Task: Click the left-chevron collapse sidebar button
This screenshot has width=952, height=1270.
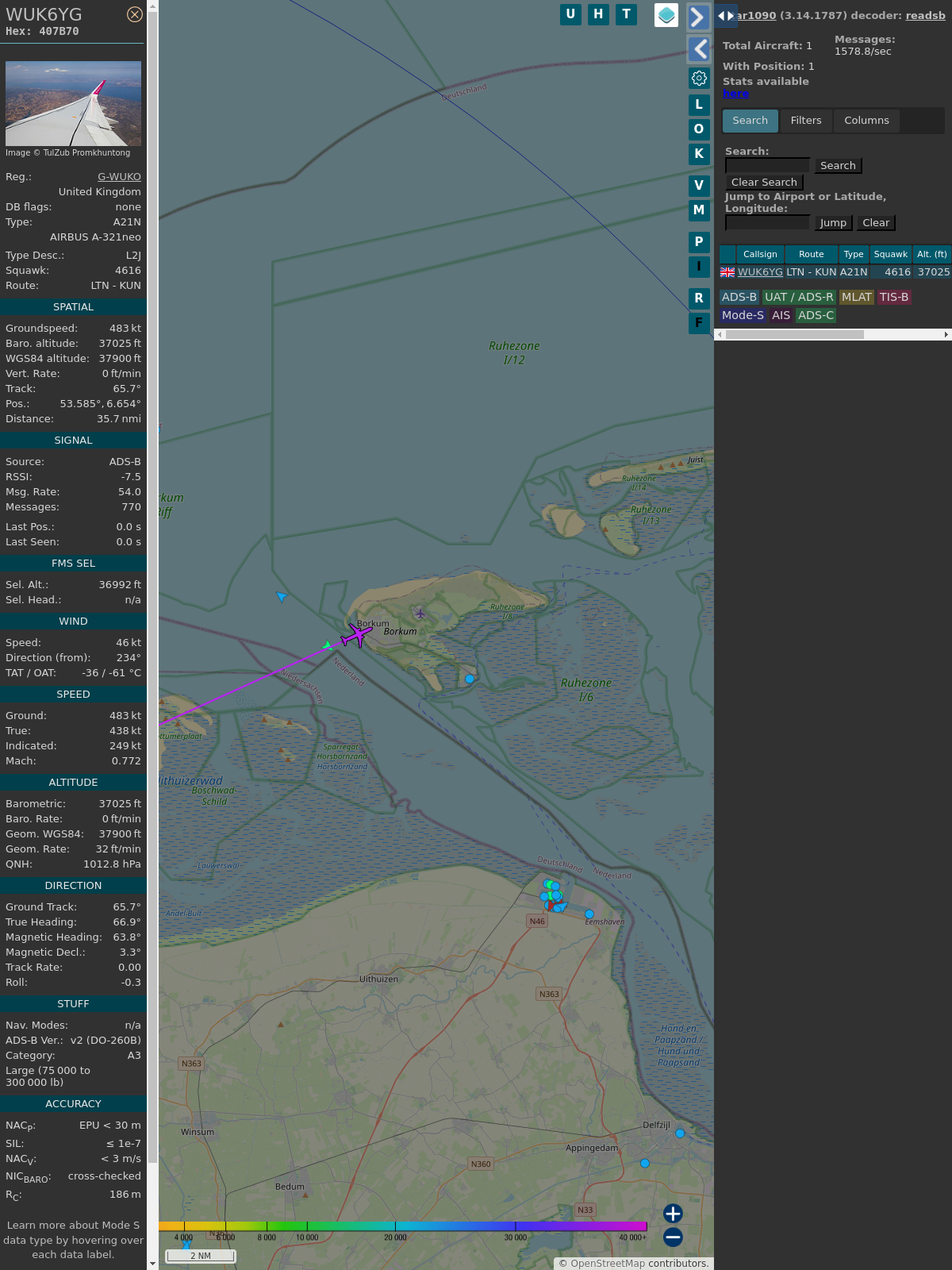Action: [698, 49]
